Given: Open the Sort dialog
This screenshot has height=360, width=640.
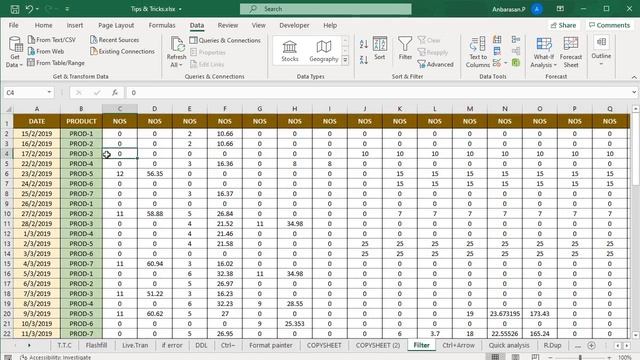Looking at the screenshot, I should tap(380, 49).
